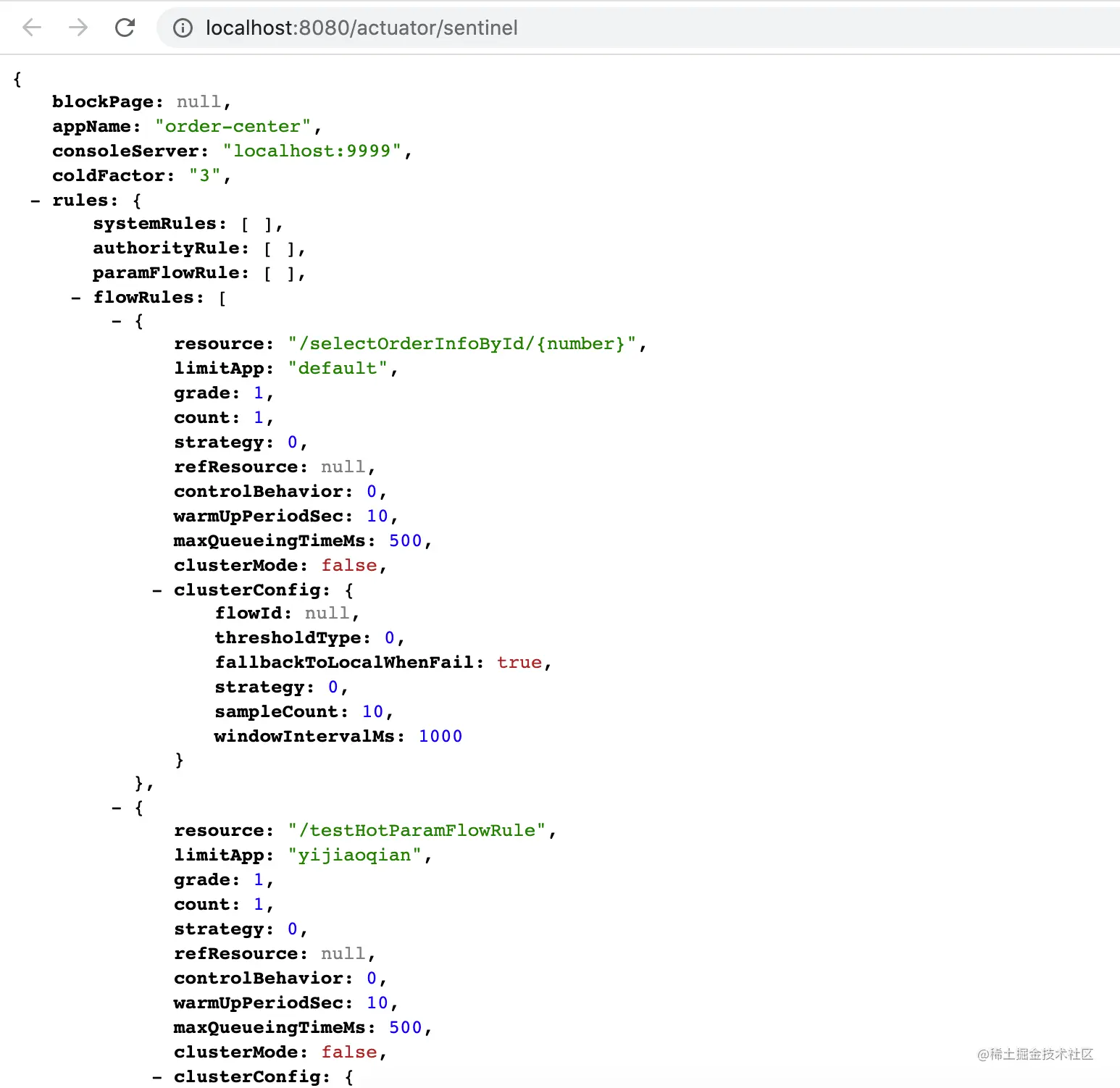Collapse the first clusterConfig object
The image size is (1120, 1088).
point(156,590)
